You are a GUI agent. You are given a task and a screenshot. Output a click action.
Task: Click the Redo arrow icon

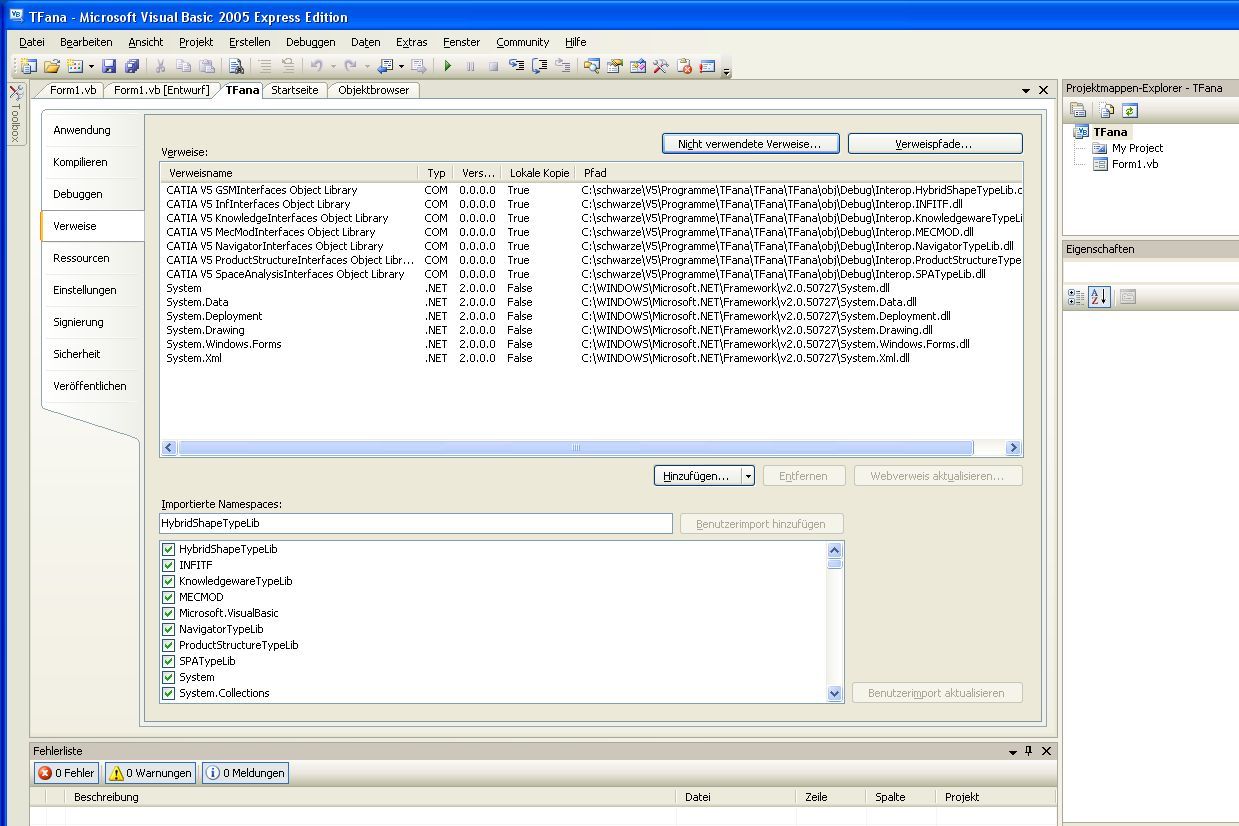pos(350,67)
